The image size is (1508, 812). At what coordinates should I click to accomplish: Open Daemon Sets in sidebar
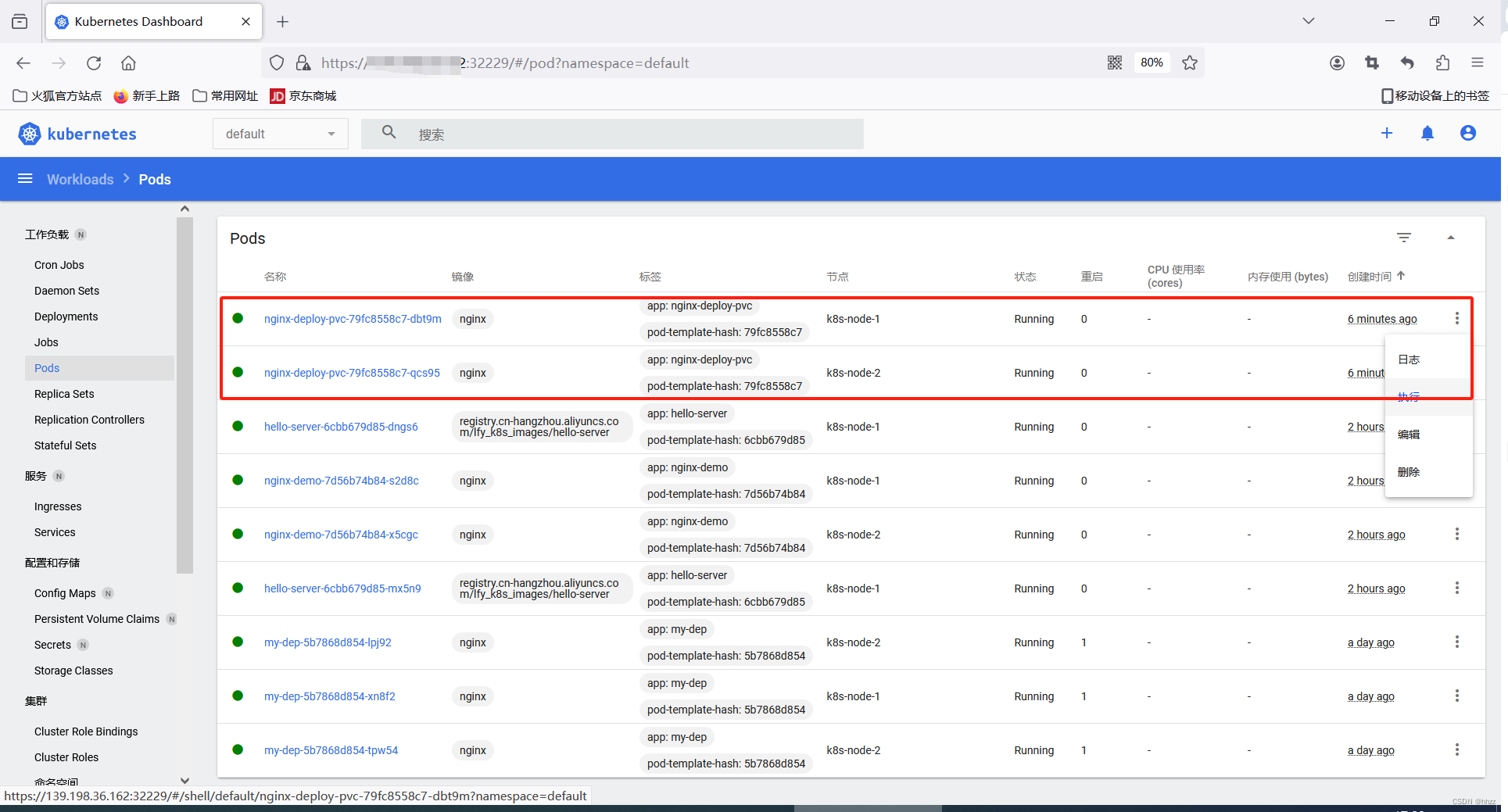pyautogui.click(x=67, y=291)
